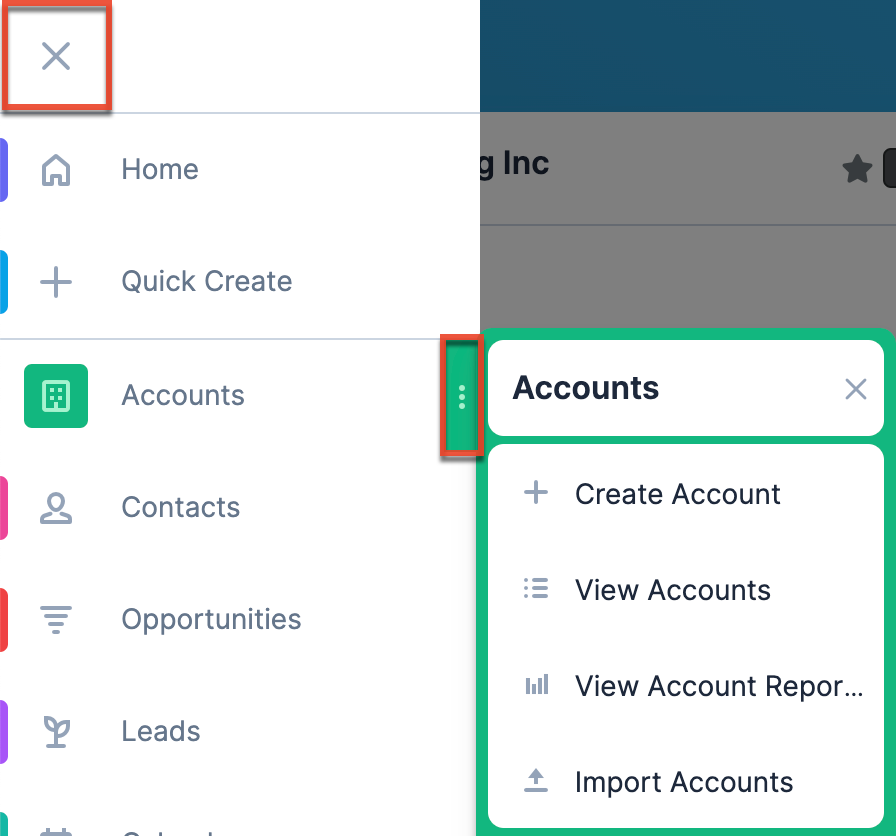The width and height of the screenshot is (896, 836).
Task: Click the Contacts person icon
Action: click(56, 508)
